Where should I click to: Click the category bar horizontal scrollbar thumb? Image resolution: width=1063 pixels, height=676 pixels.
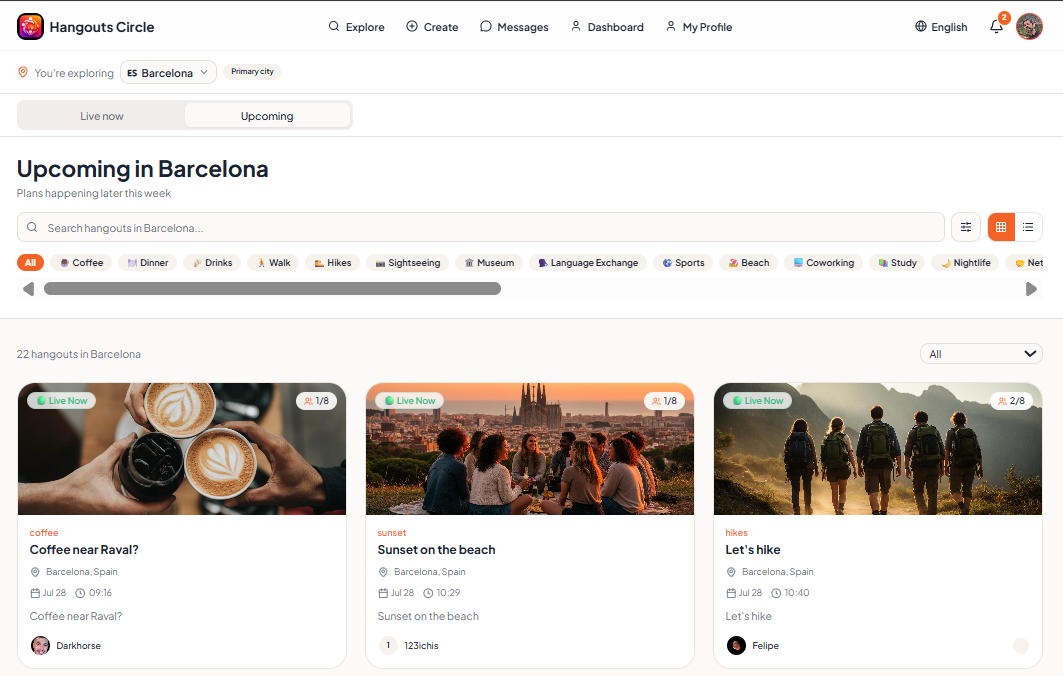pyautogui.click(x=272, y=289)
